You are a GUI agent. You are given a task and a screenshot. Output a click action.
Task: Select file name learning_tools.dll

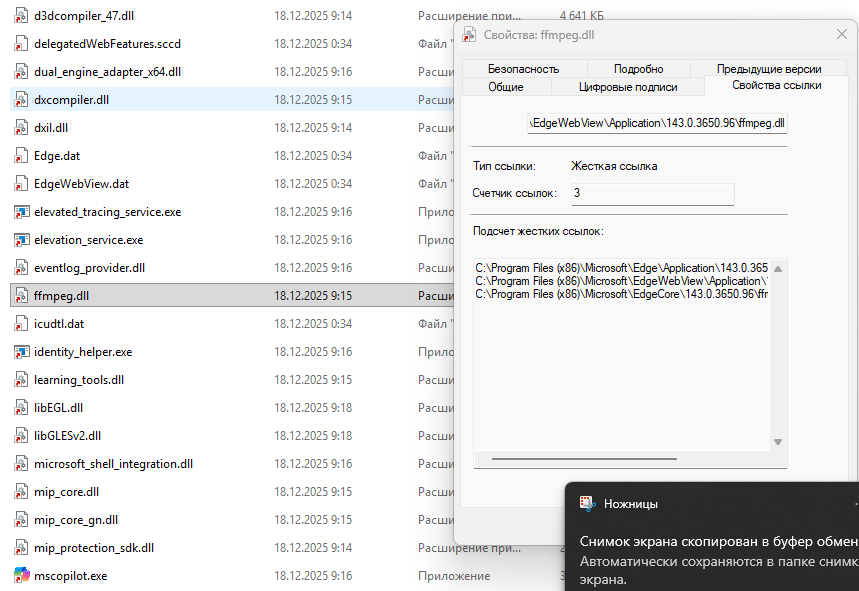tap(79, 380)
